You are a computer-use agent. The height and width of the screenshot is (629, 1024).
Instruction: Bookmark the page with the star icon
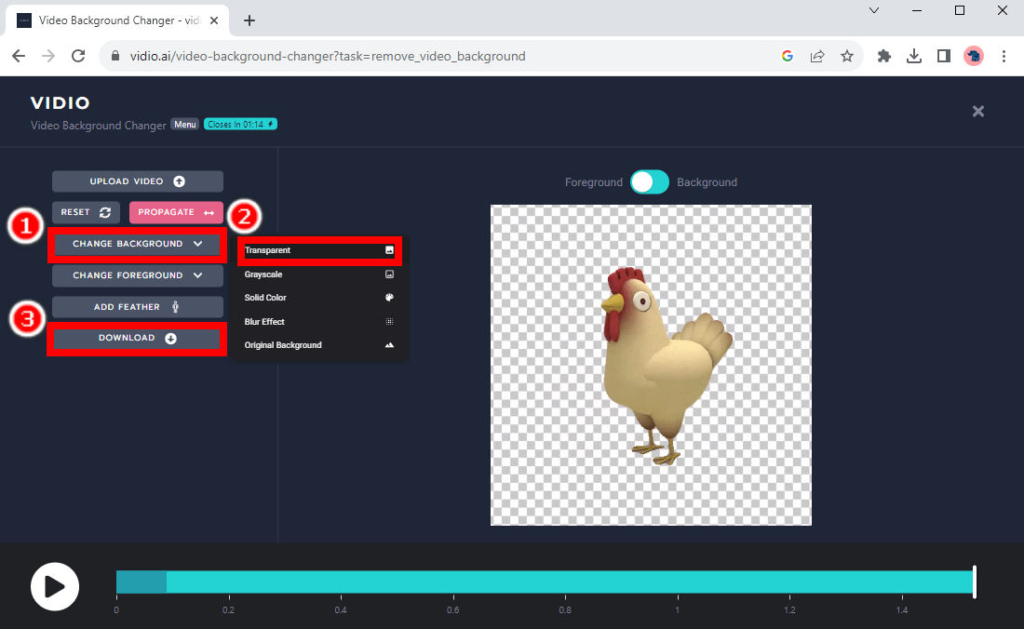[847, 56]
